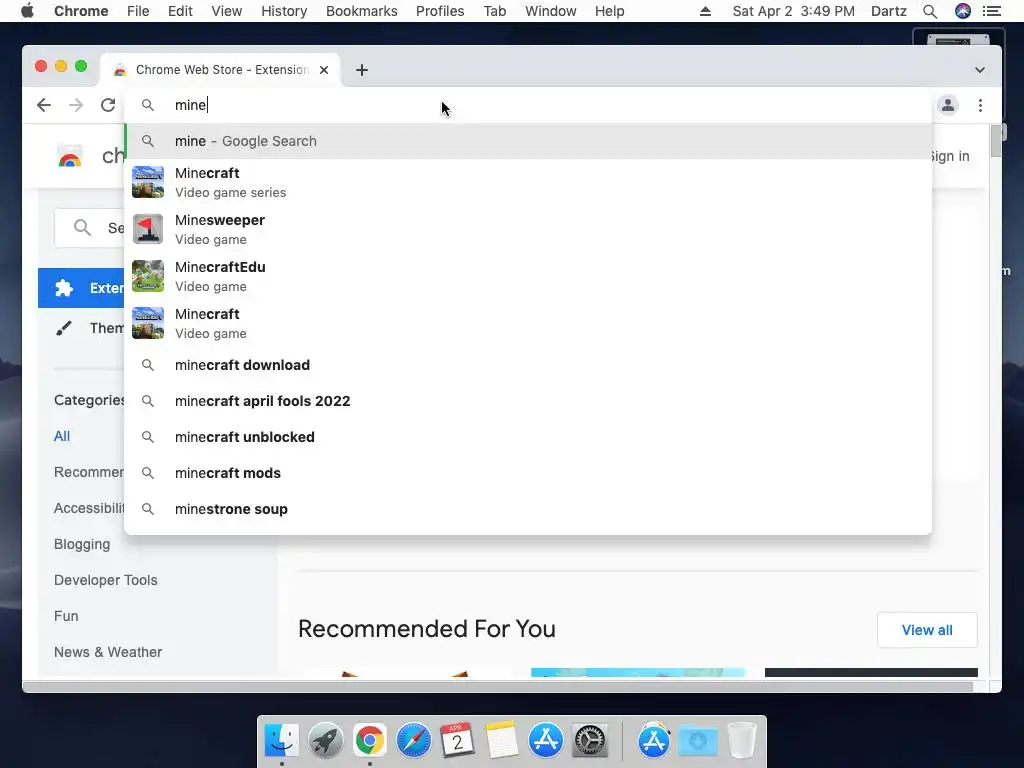Open the Window menu
Screen dimensions: 1024x768
(x=551, y=11)
